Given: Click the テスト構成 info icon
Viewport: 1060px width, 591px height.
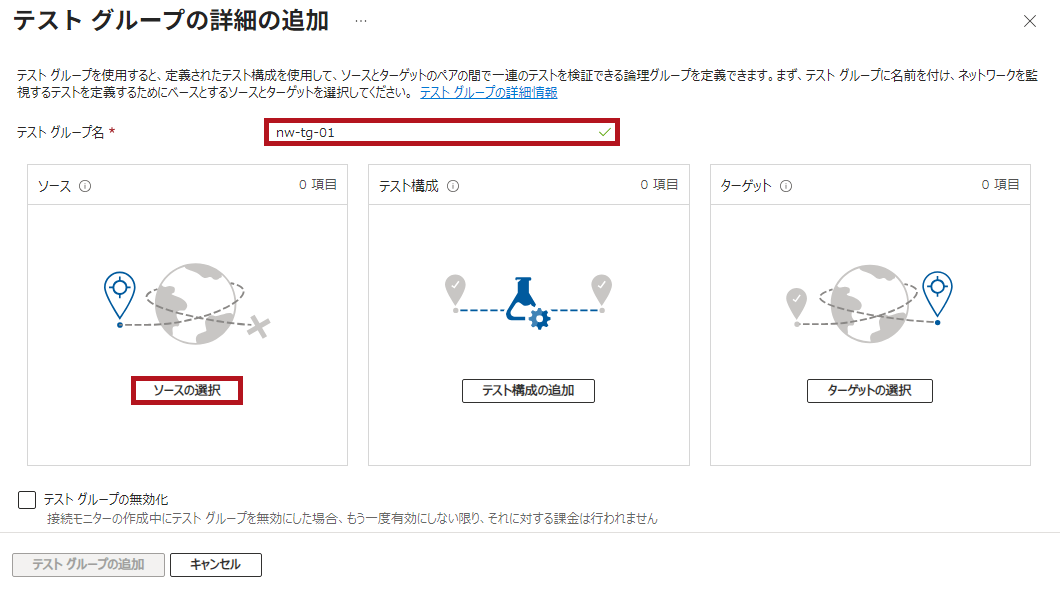Looking at the screenshot, I should 453,186.
